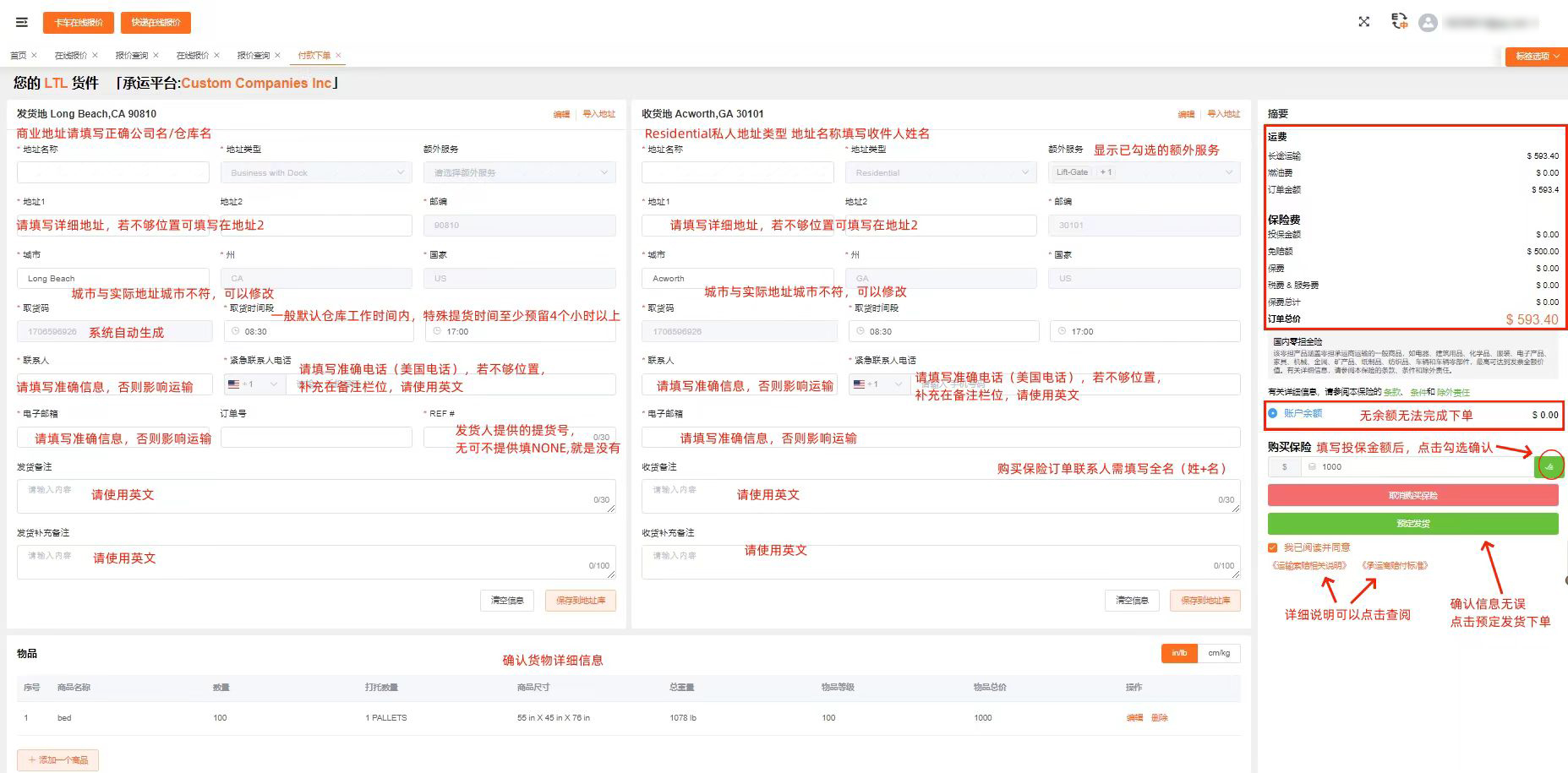Close the 首页 tab with its X
This screenshot has height=773, width=1568.
[x=34, y=56]
